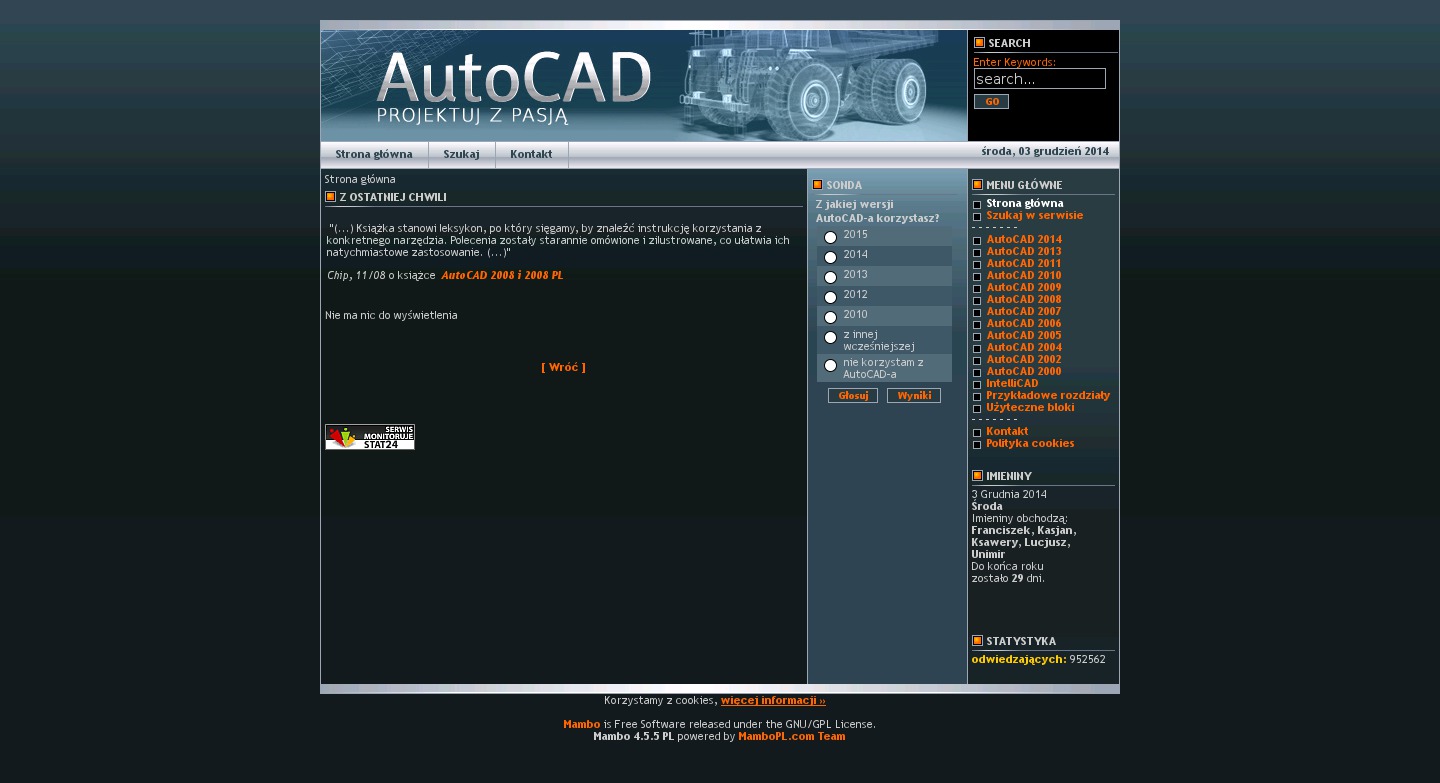
Task: Open the 'więcej informacji' cookies link
Action: pyautogui.click(x=773, y=701)
